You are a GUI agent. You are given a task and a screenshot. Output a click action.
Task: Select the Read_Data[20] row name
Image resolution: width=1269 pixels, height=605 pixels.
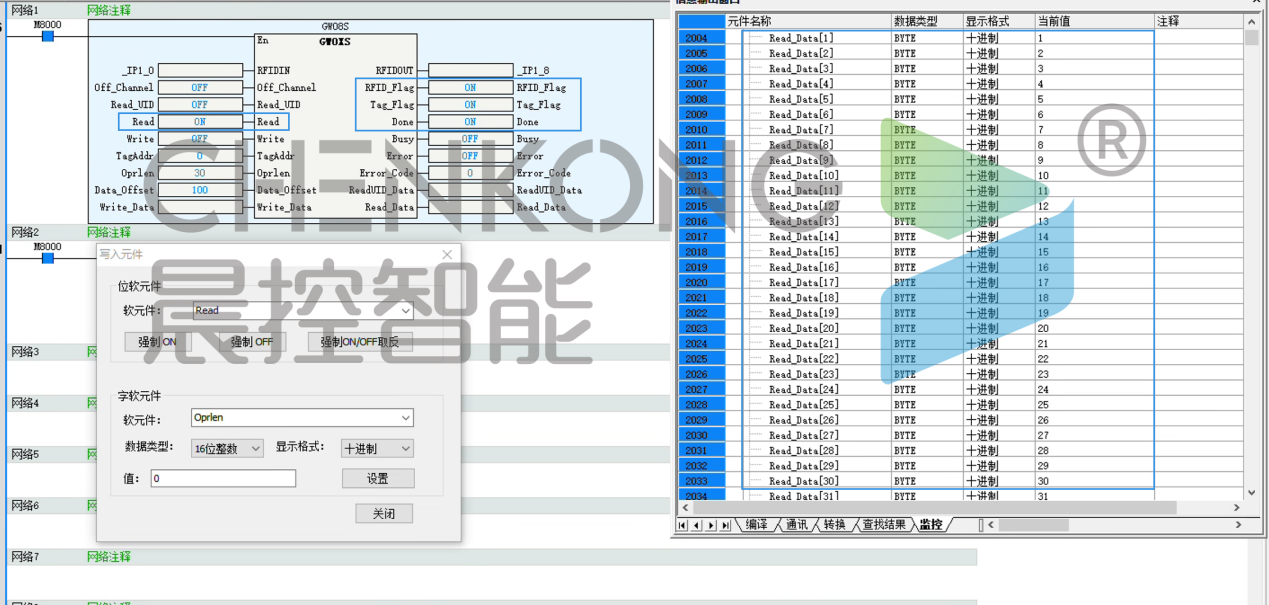point(804,329)
